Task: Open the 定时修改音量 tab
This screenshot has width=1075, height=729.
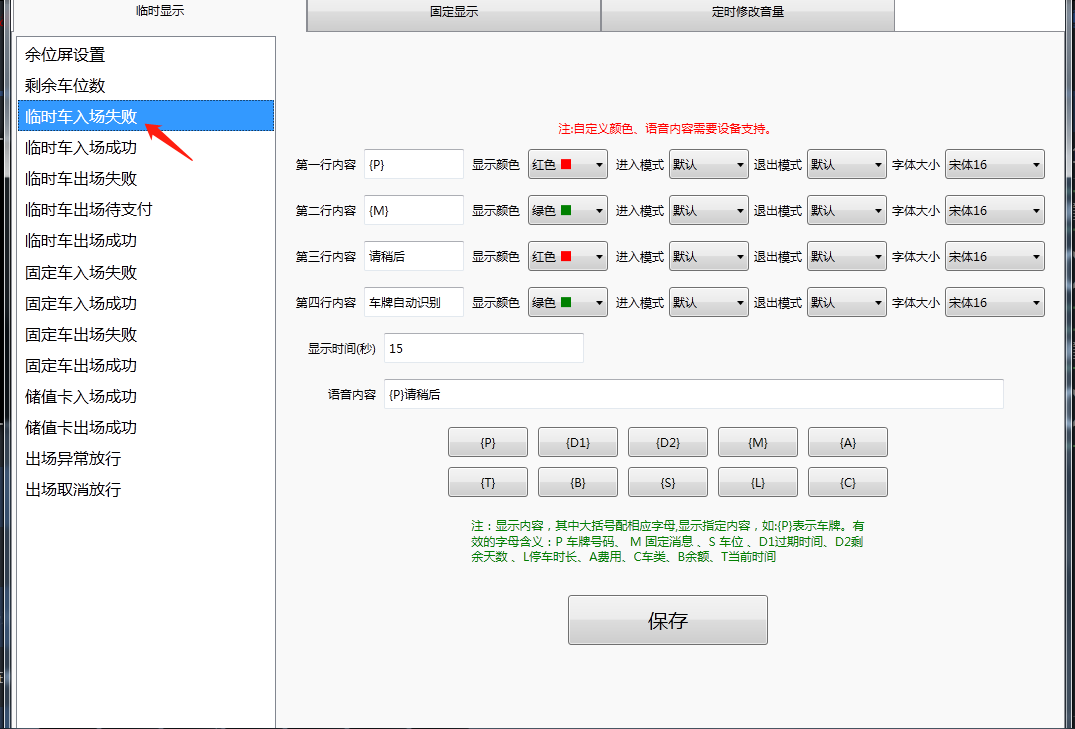Action: click(747, 14)
